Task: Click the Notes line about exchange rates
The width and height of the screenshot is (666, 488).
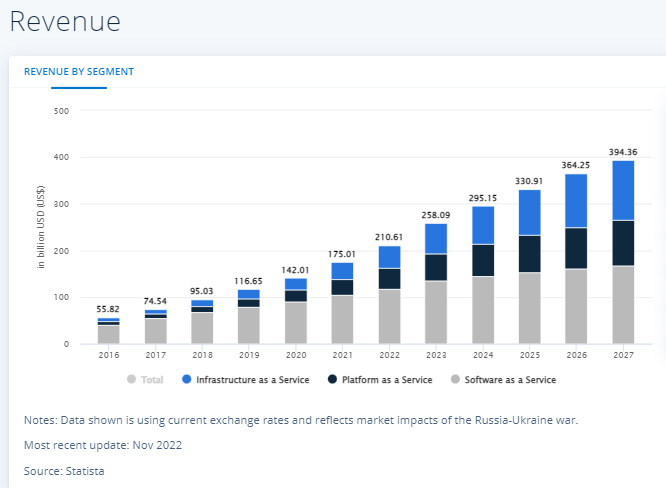Action: tap(301, 420)
